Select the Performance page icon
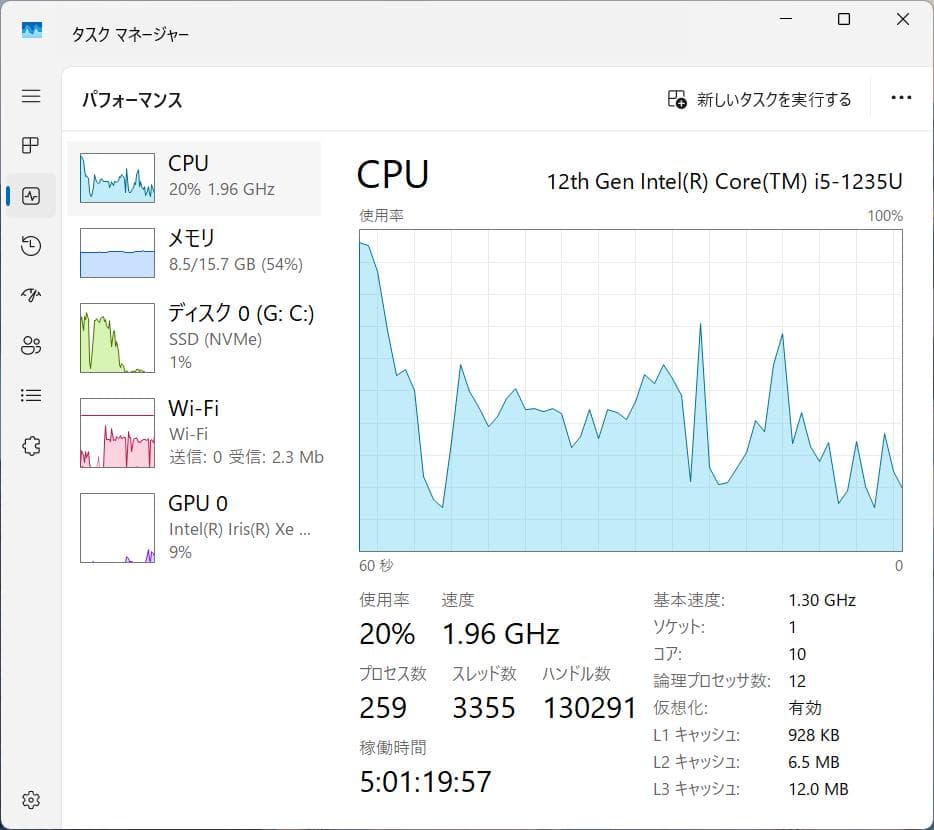 (x=30, y=195)
